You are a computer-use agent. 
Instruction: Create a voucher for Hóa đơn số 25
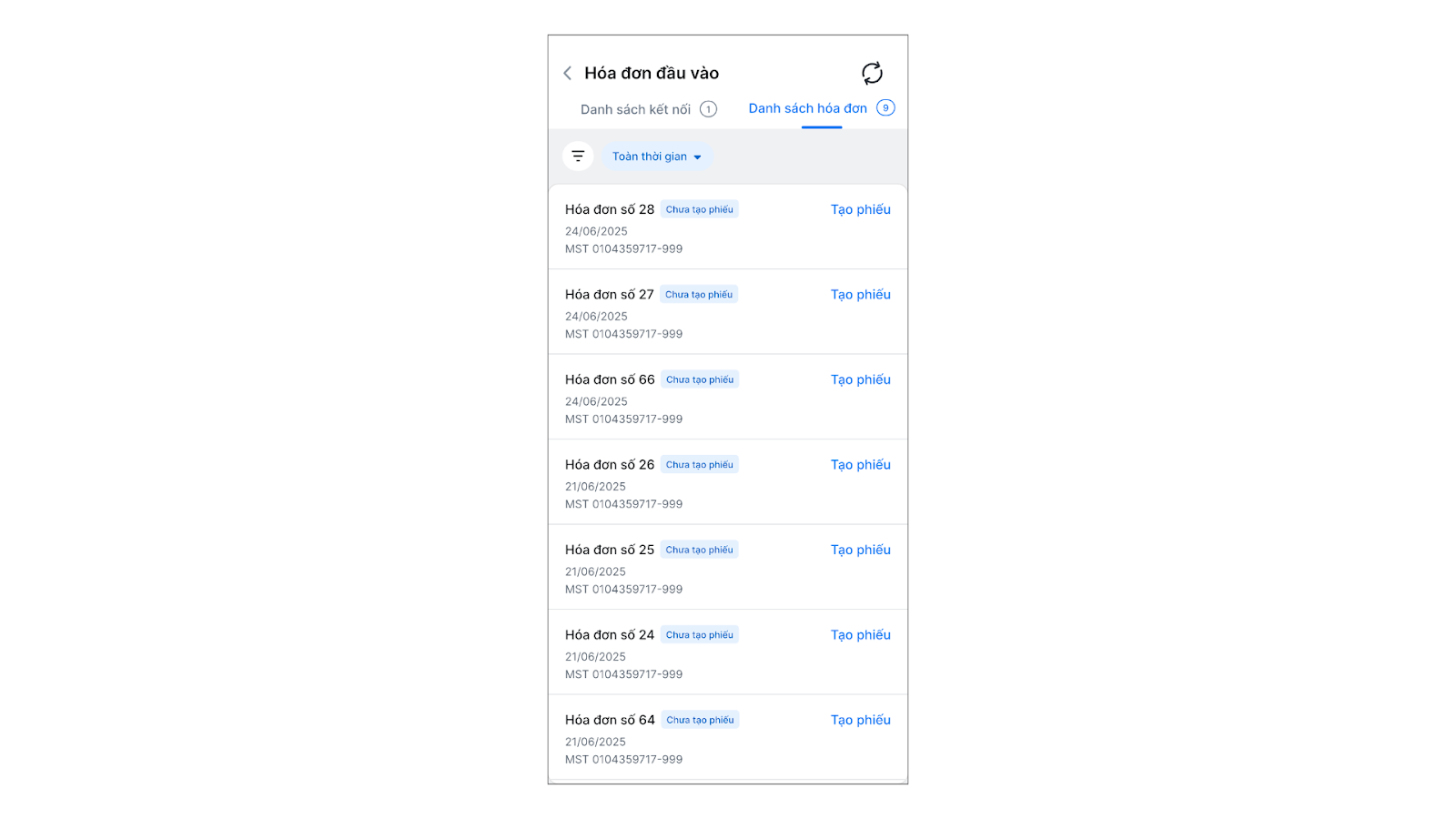[860, 550]
